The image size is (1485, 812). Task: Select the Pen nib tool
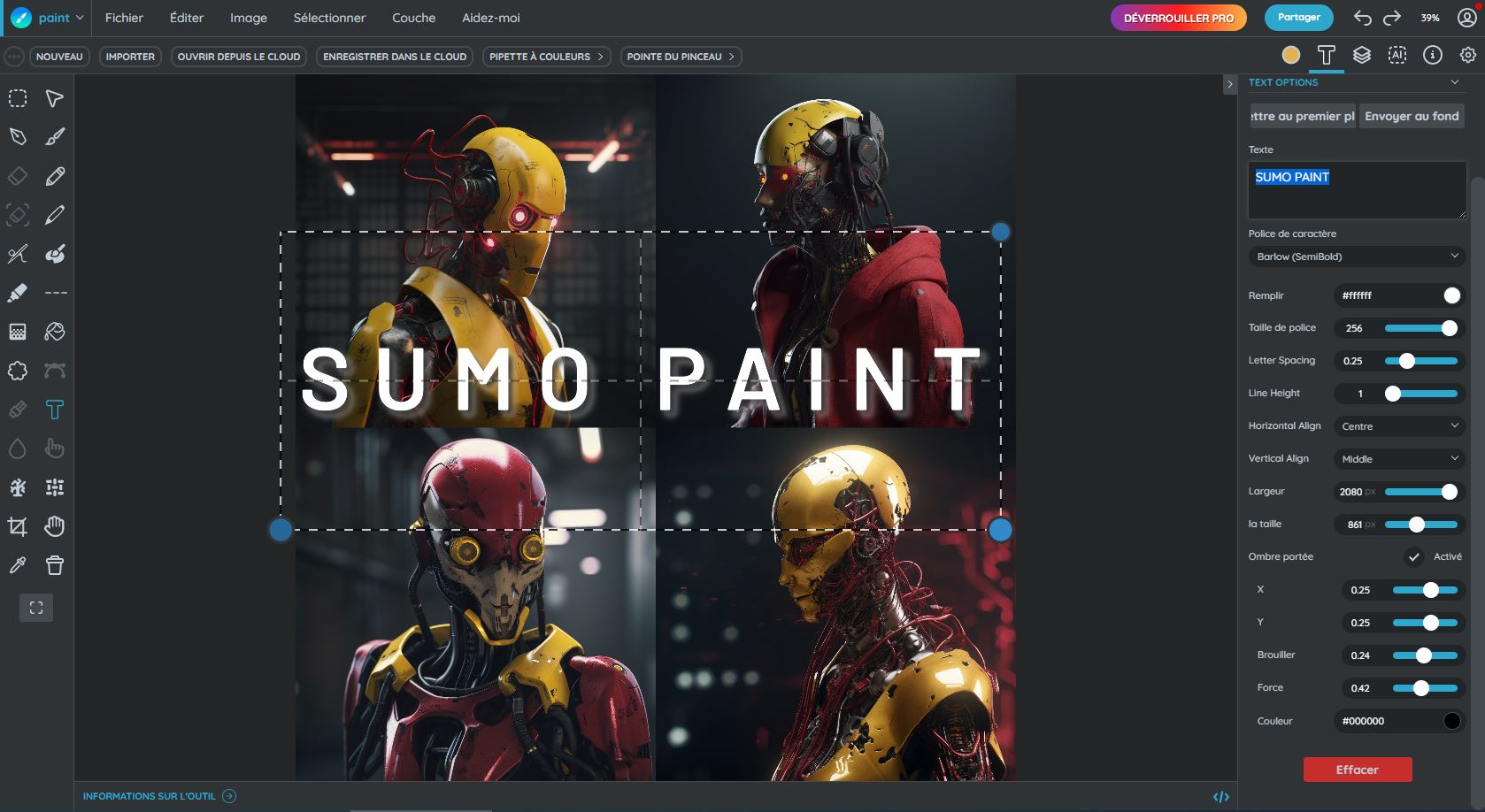point(18,137)
